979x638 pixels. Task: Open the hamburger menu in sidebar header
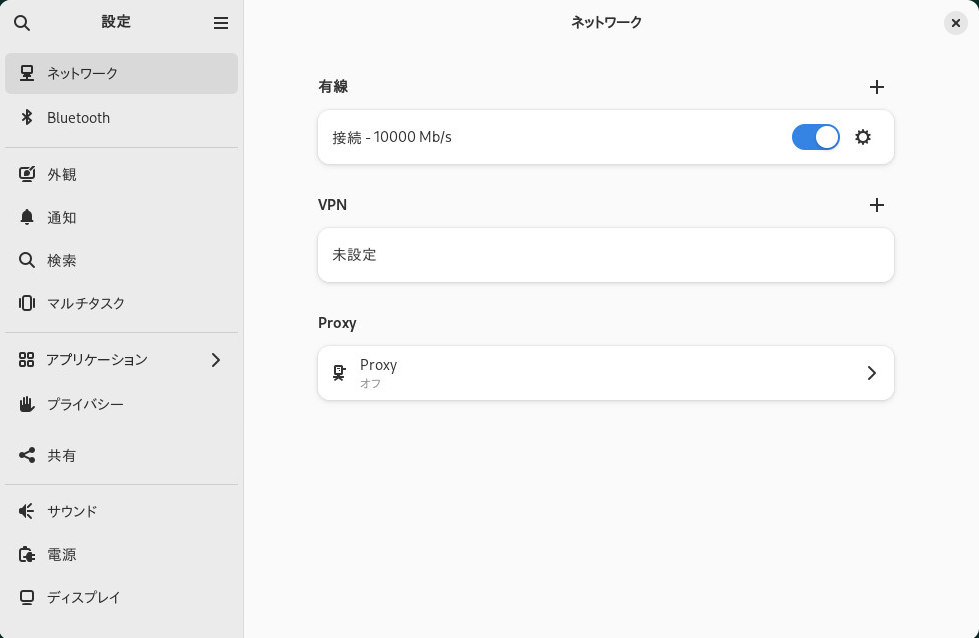(221, 23)
